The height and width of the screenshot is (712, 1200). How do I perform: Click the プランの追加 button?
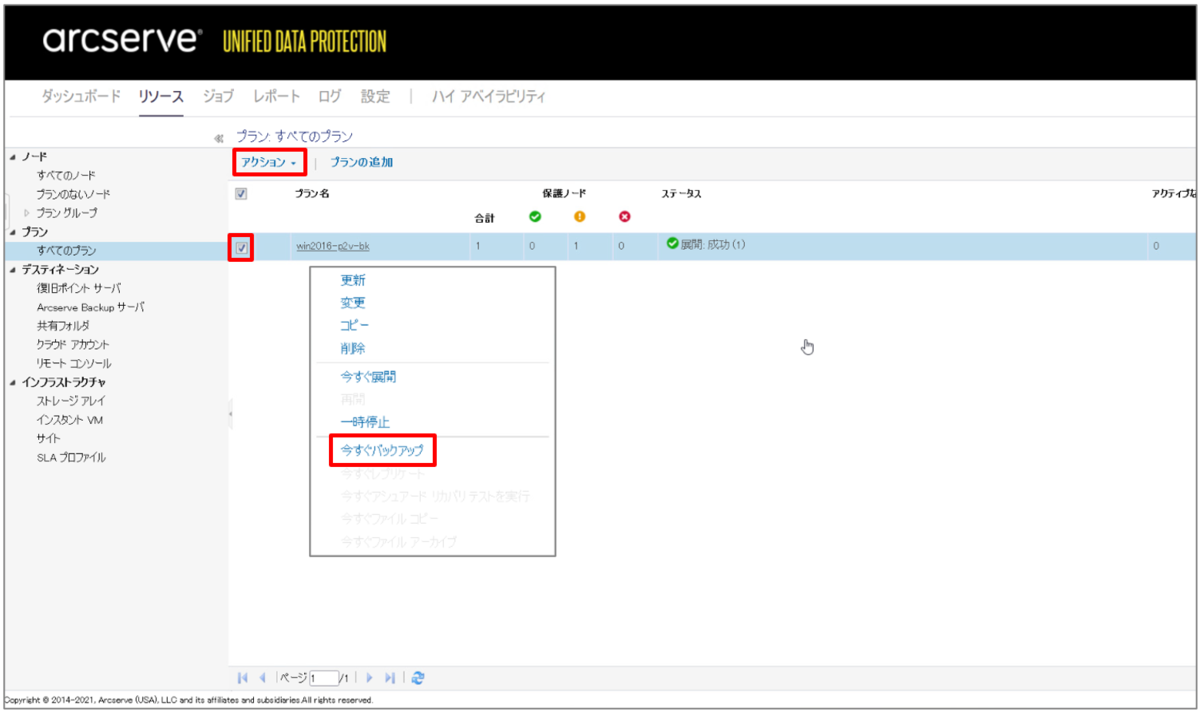point(361,162)
